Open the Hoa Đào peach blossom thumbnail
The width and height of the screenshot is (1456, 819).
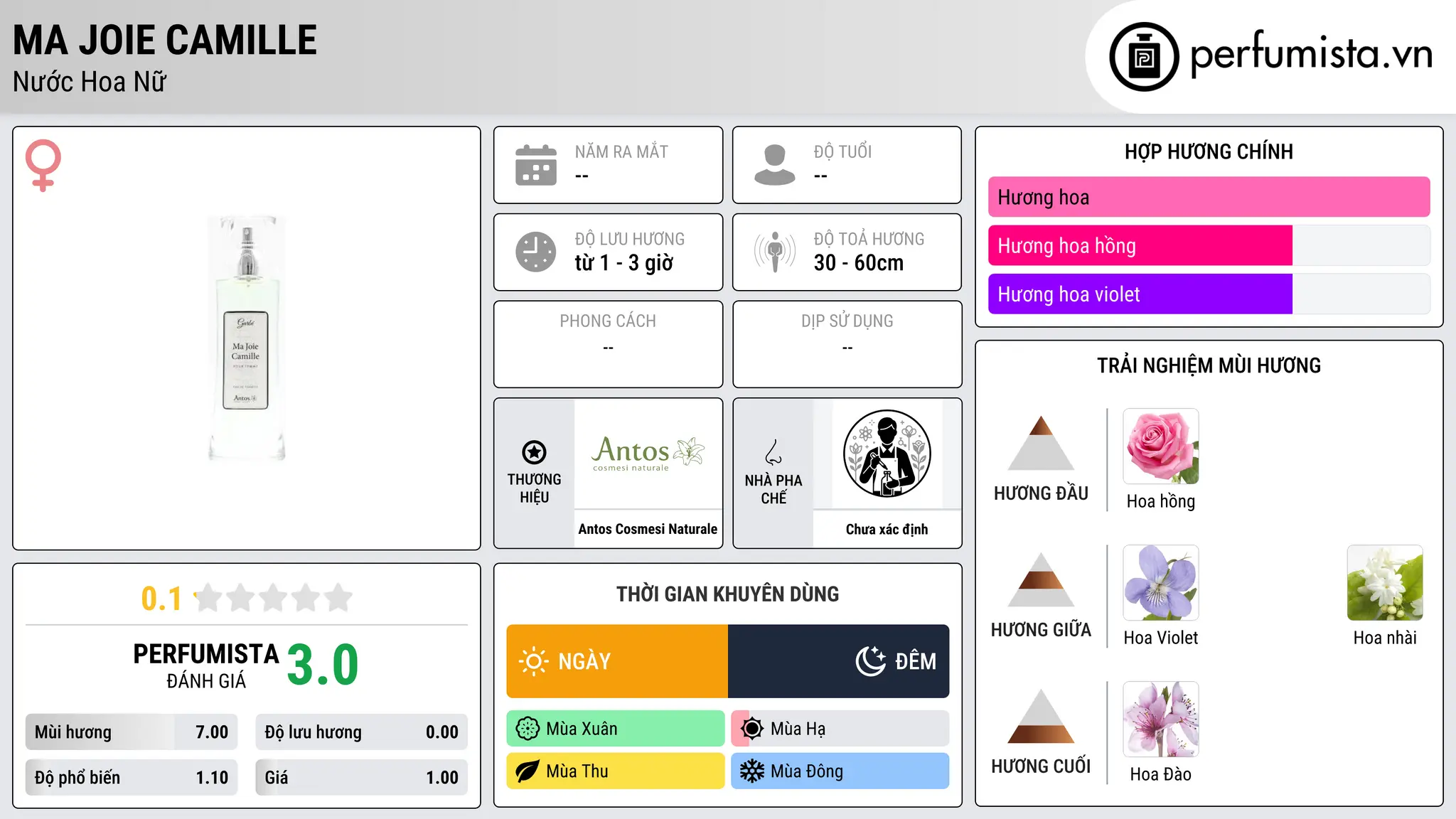(x=1161, y=719)
